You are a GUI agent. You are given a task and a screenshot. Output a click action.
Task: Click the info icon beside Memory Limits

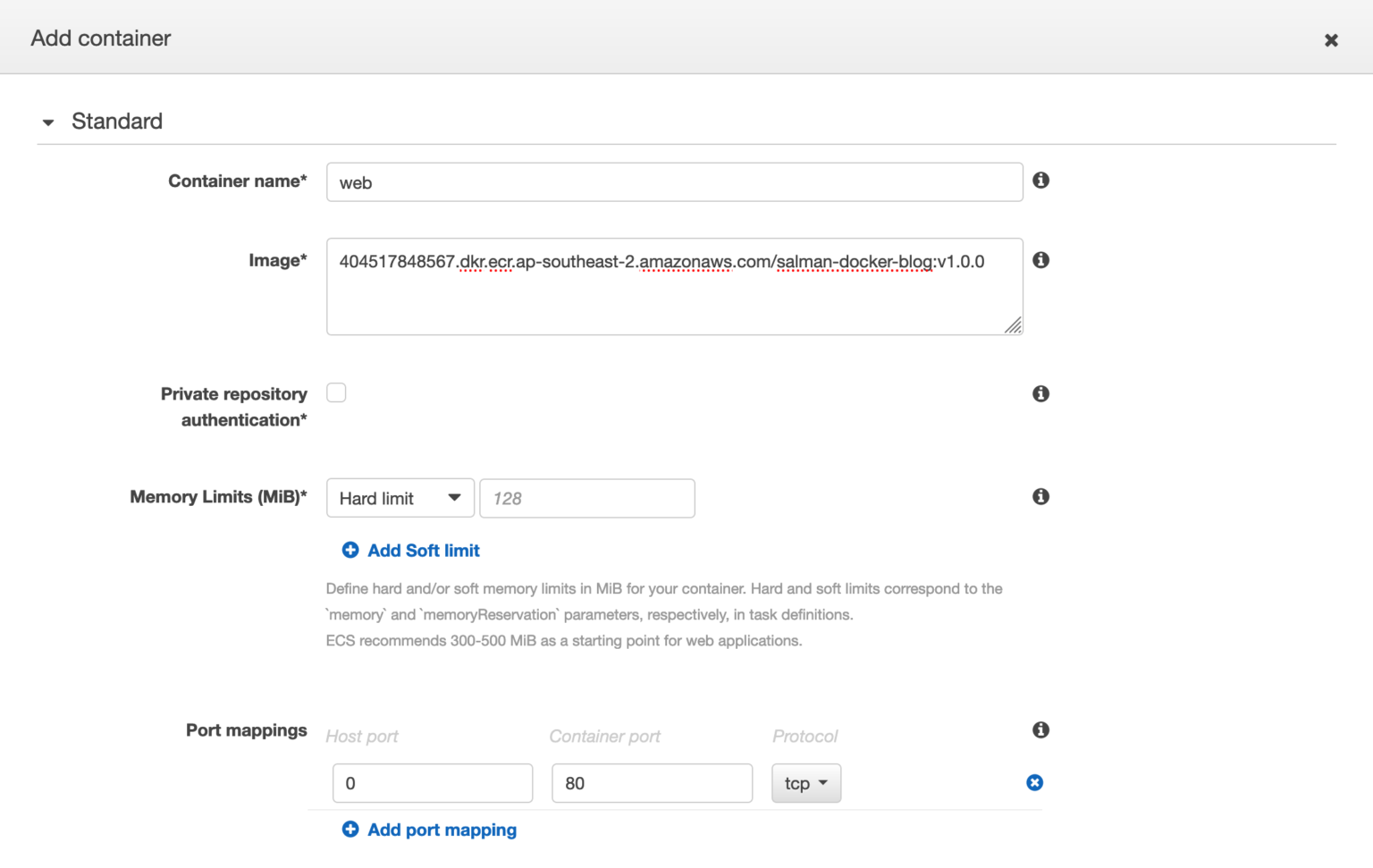(1040, 496)
